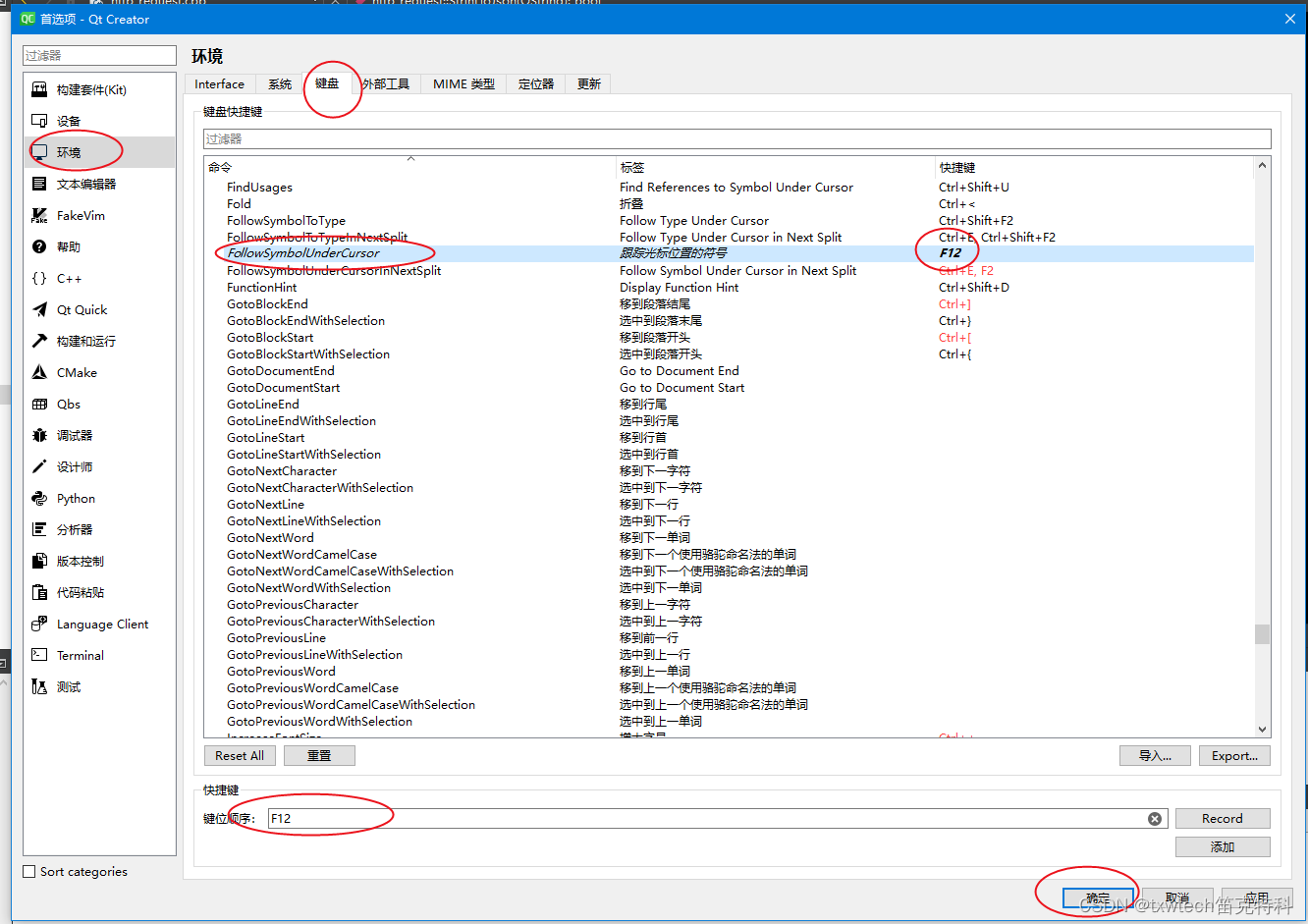
Task: Switch to the 外部工具 tab
Action: click(387, 83)
